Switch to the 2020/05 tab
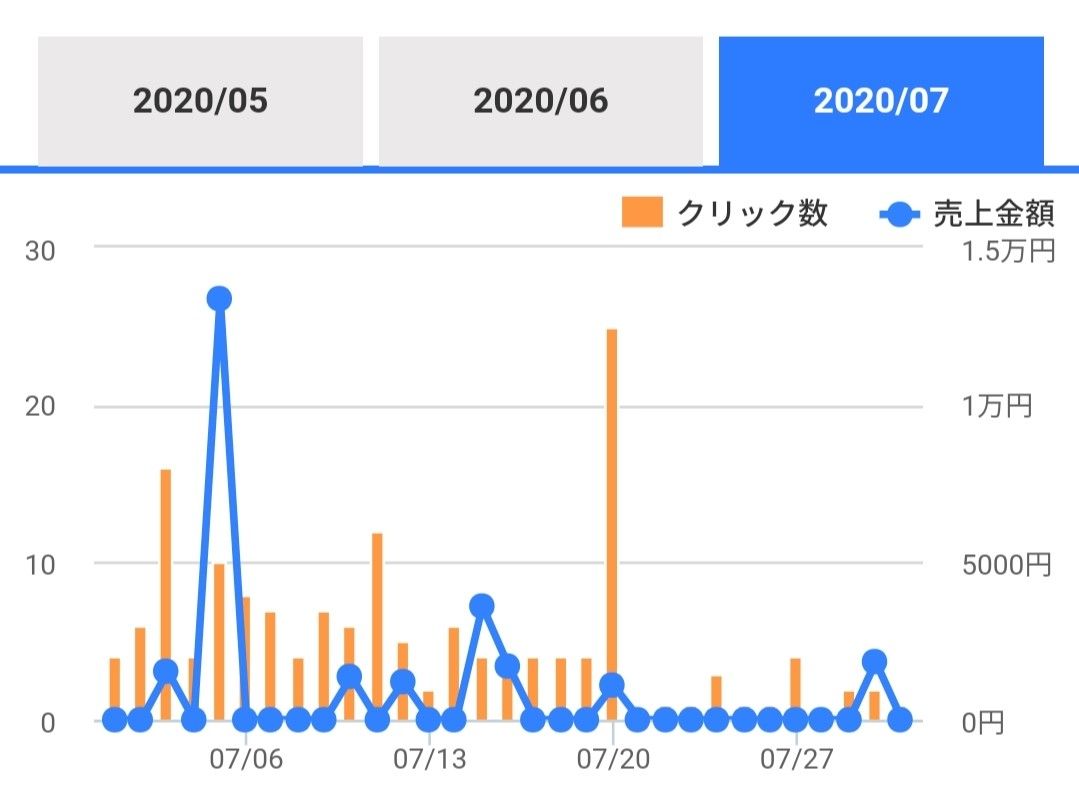The image size is (1079, 801). coord(200,101)
